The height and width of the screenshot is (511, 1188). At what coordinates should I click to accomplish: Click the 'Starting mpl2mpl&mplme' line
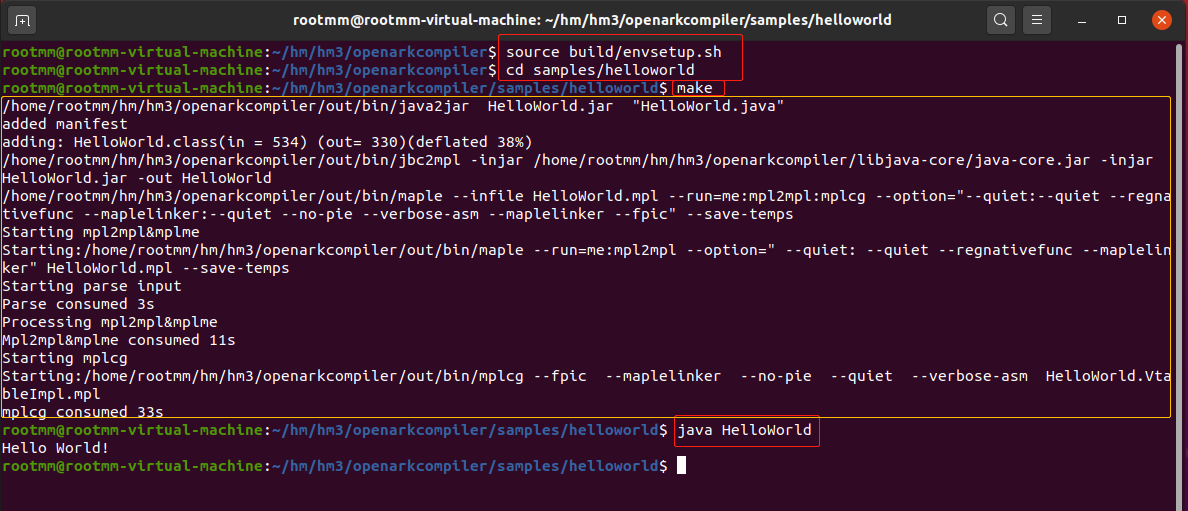pyautogui.click(x=101, y=233)
